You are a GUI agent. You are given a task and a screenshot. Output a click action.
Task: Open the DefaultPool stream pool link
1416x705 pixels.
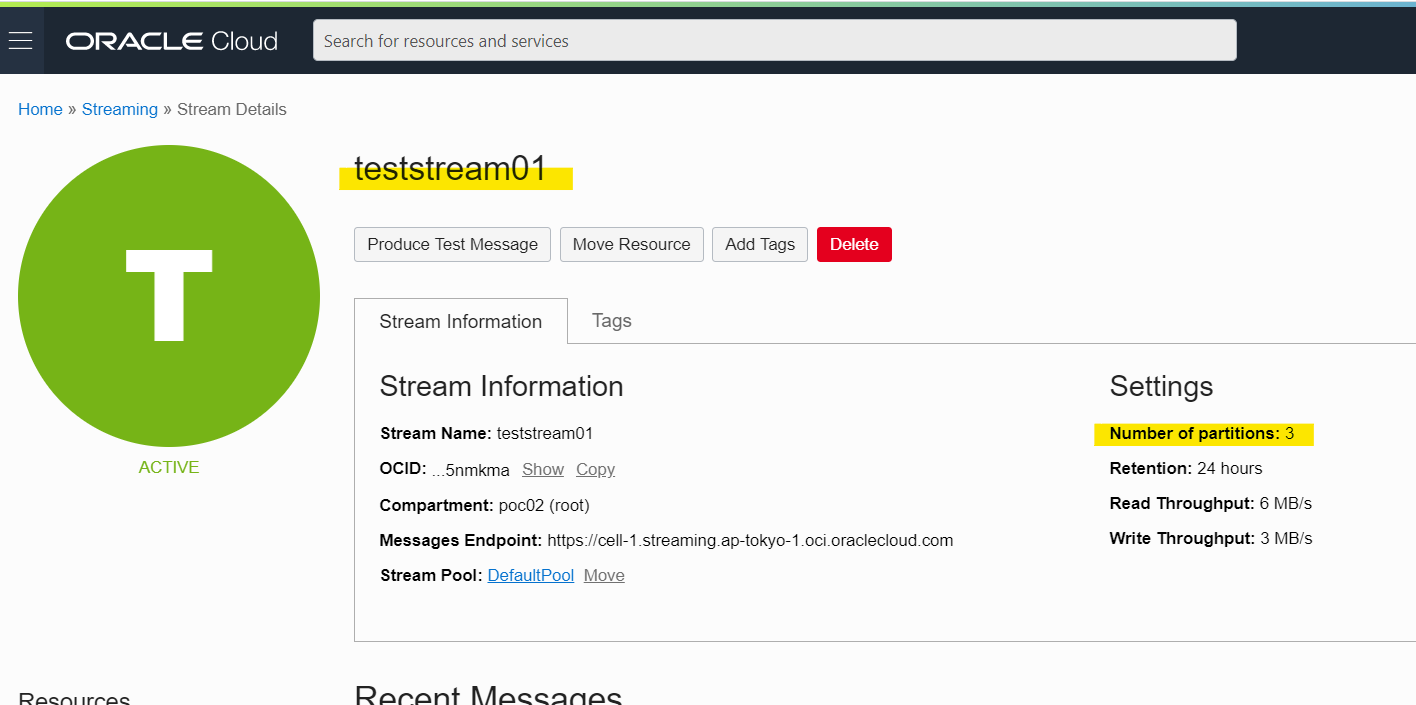(531, 575)
